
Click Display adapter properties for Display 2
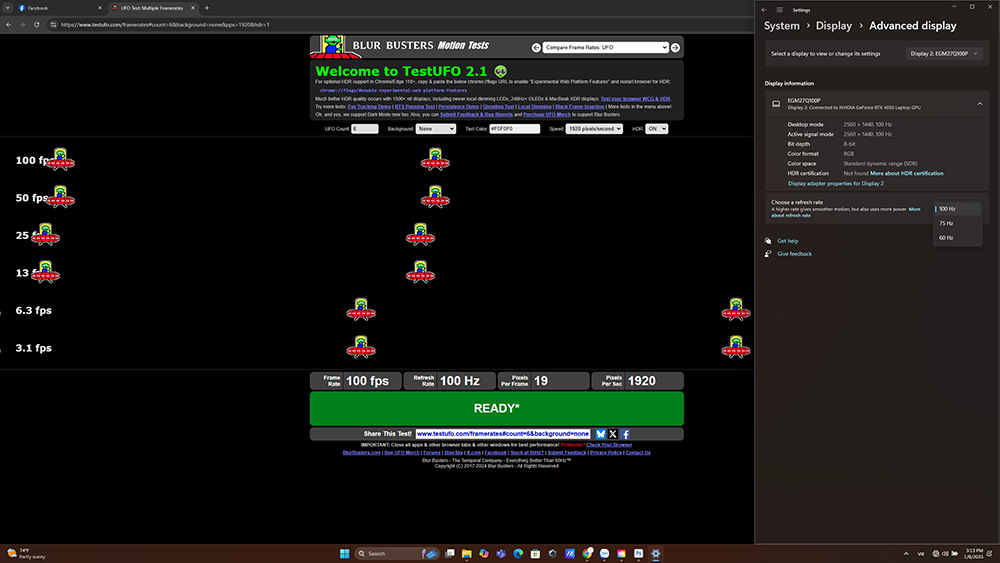[x=835, y=184]
